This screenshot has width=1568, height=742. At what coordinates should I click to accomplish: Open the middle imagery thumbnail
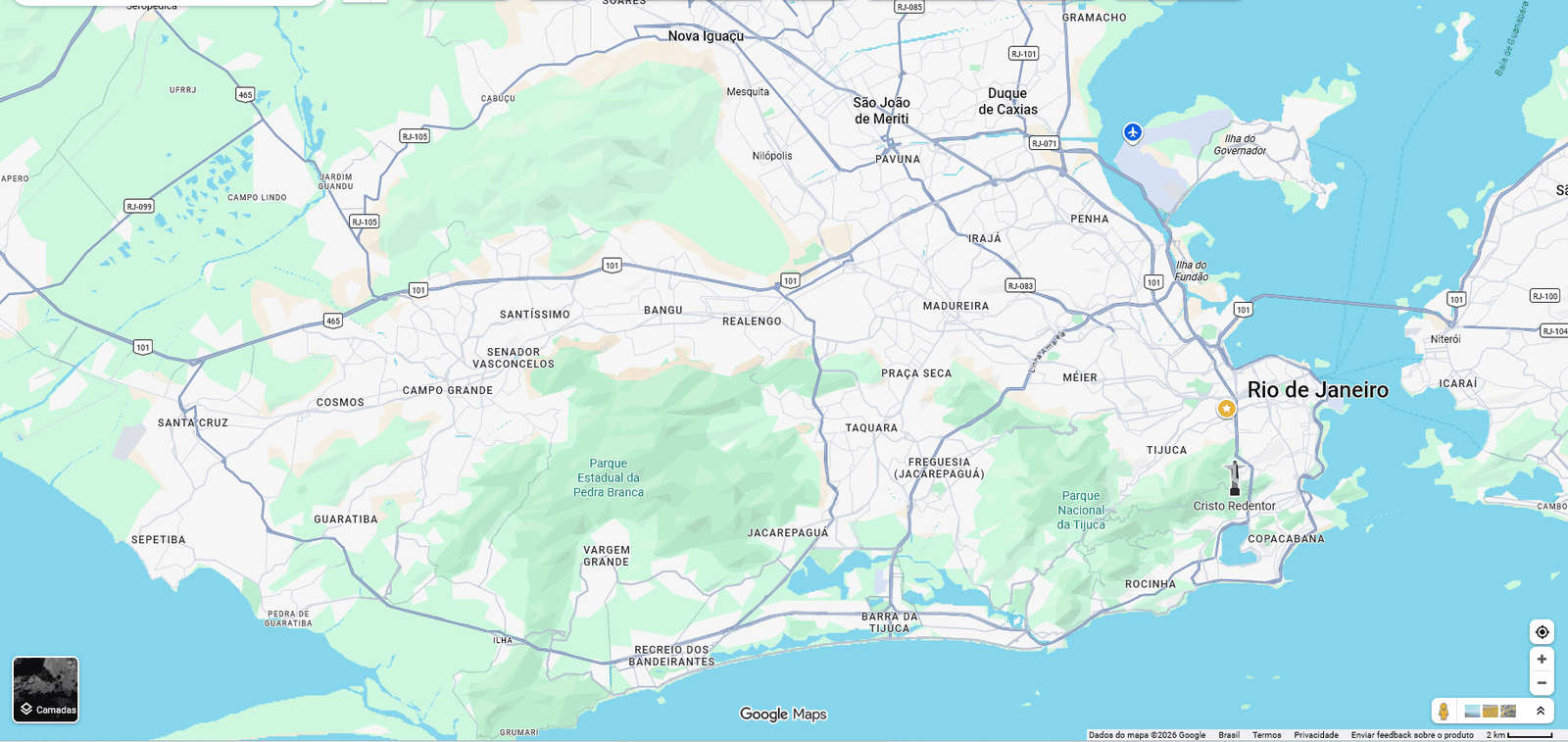[x=1491, y=711]
